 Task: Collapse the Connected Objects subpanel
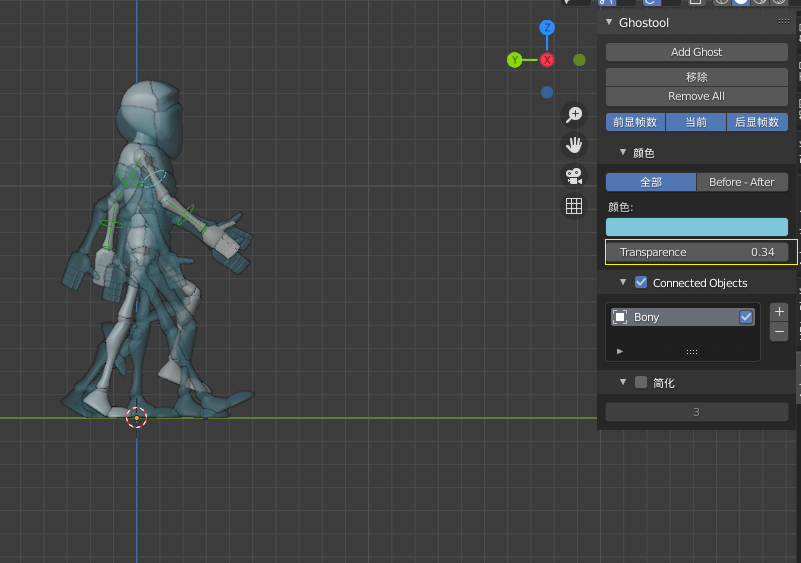coord(623,282)
